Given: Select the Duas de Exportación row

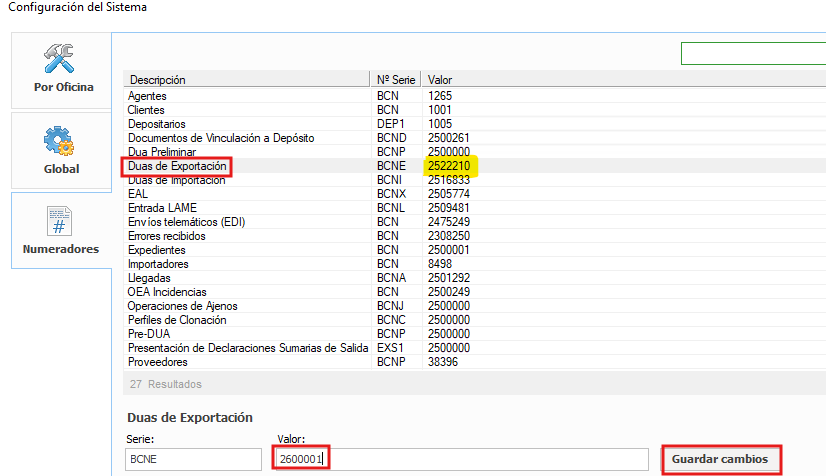Looking at the screenshot, I should point(179,165).
